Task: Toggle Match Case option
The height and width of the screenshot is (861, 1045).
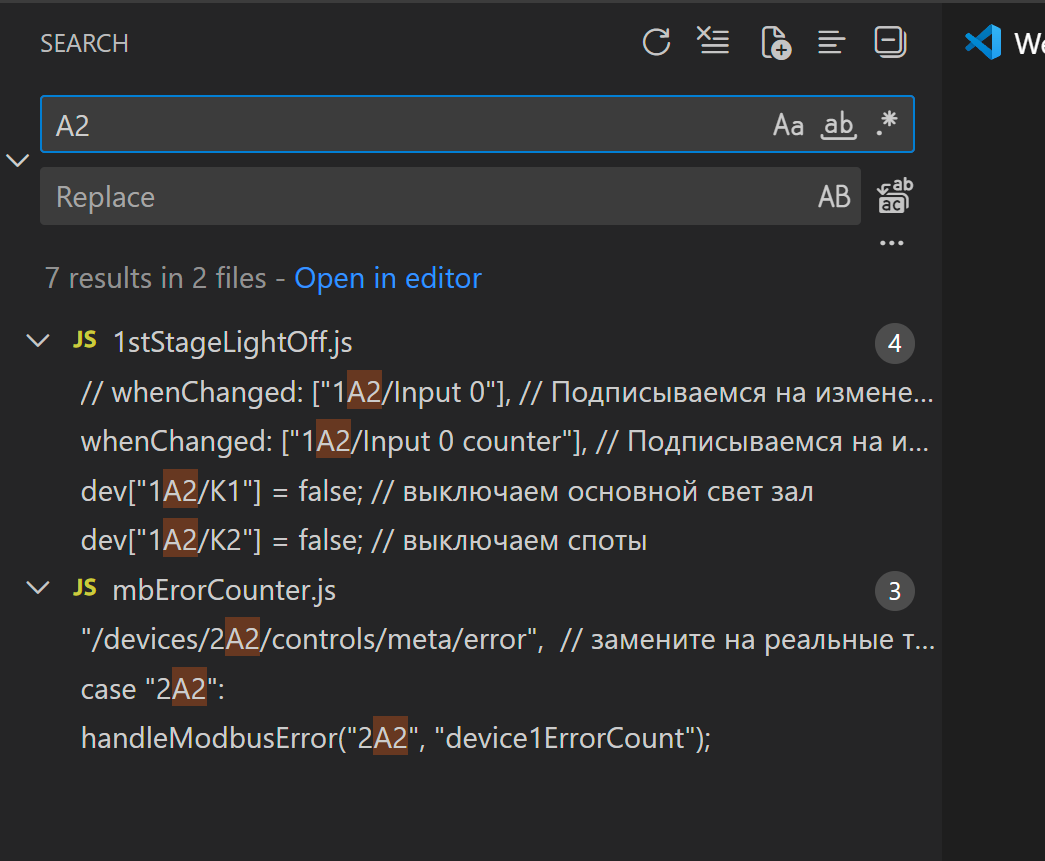Action: [x=788, y=125]
